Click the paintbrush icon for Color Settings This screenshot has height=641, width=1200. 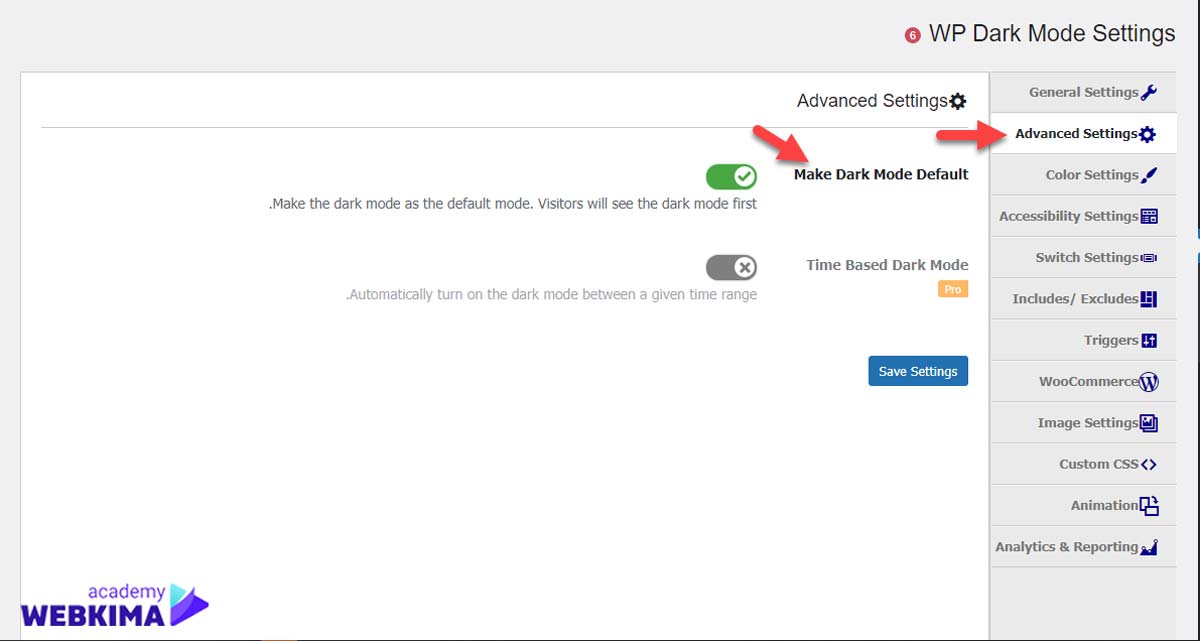[x=1149, y=175]
